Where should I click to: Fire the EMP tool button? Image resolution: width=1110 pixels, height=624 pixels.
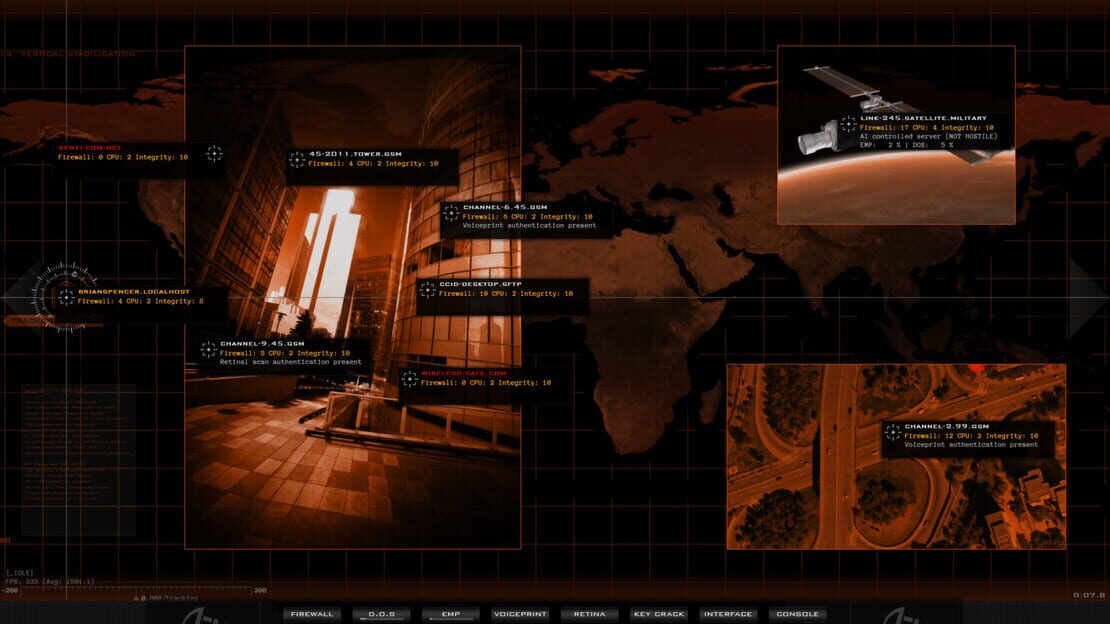point(451,614)
